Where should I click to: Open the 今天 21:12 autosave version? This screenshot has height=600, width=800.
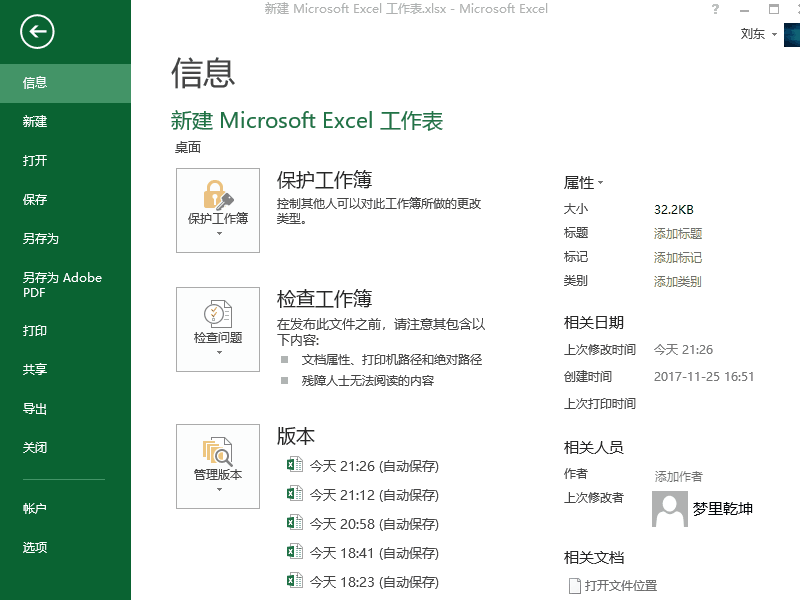click(374, 495)
